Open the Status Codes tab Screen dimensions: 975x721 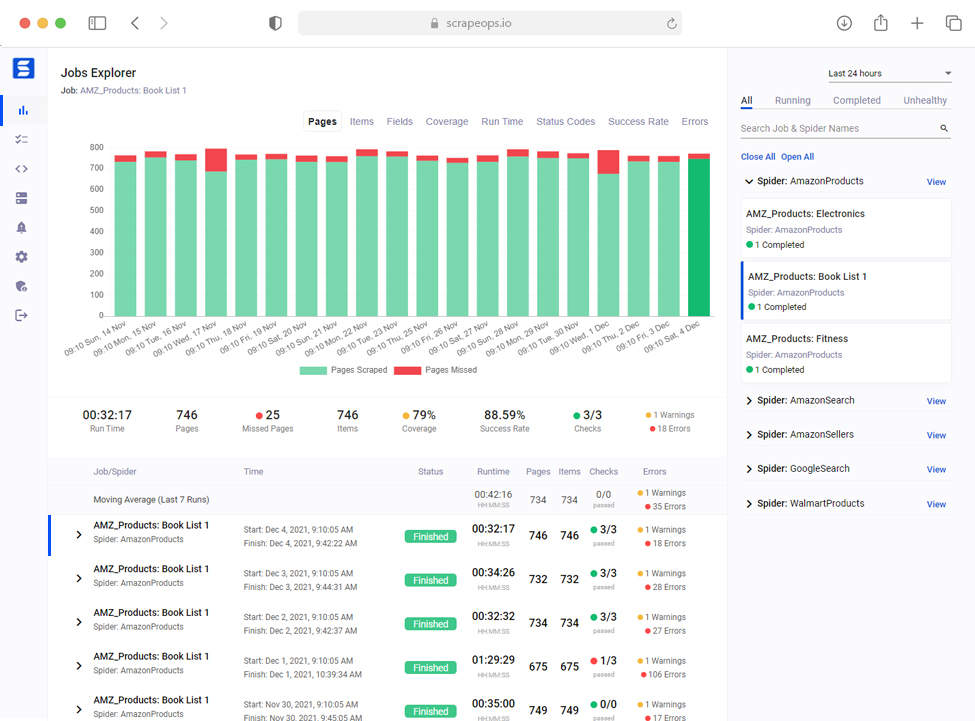pos(565,121)
